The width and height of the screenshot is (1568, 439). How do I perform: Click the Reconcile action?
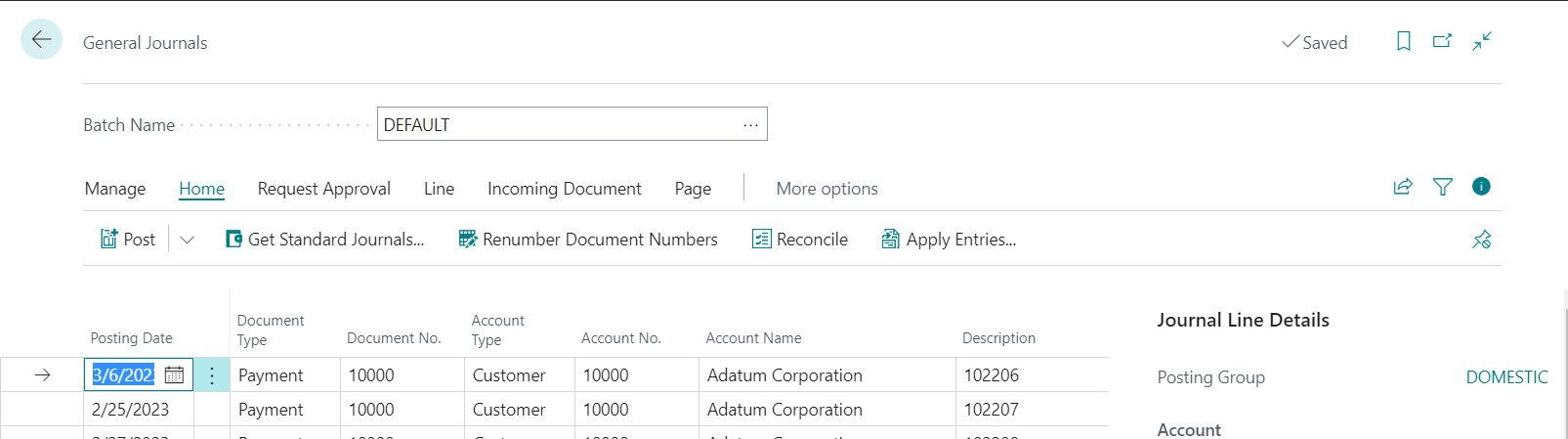(x=800, y=240)
